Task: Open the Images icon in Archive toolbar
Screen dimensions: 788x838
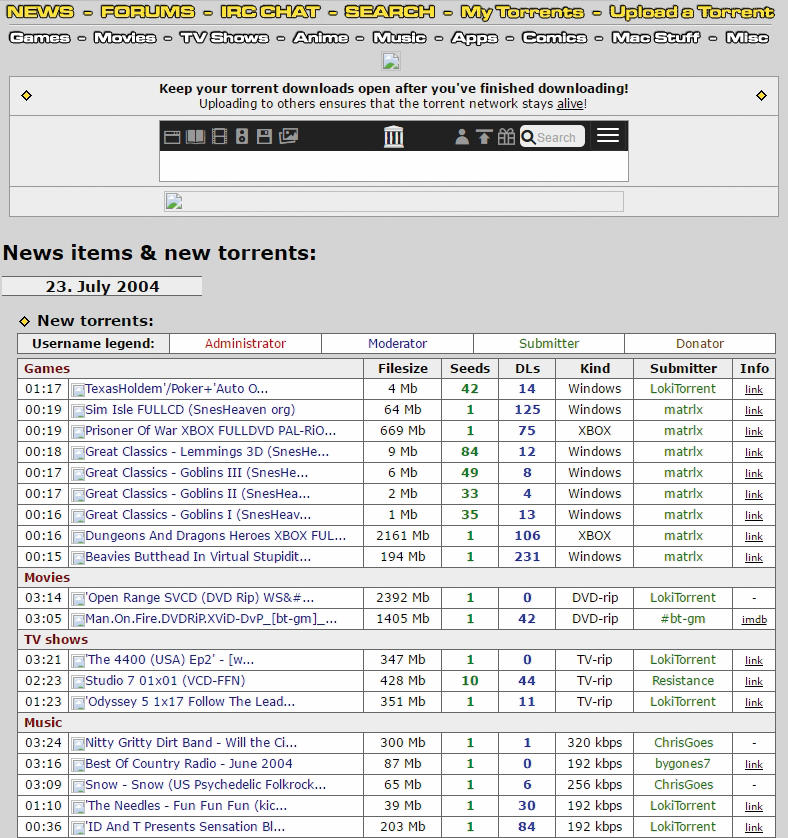Action: [288, 136]
